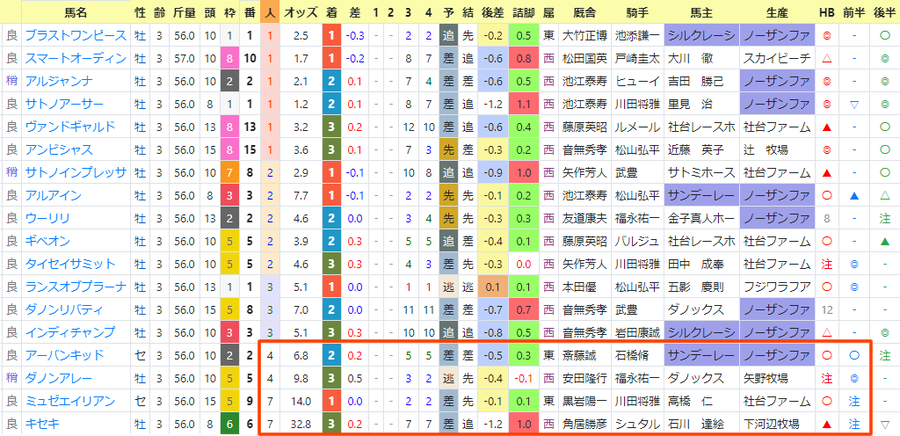Select owner 近藤 英子 cell
The image size is (900, 436).
(x=701, y=150)
